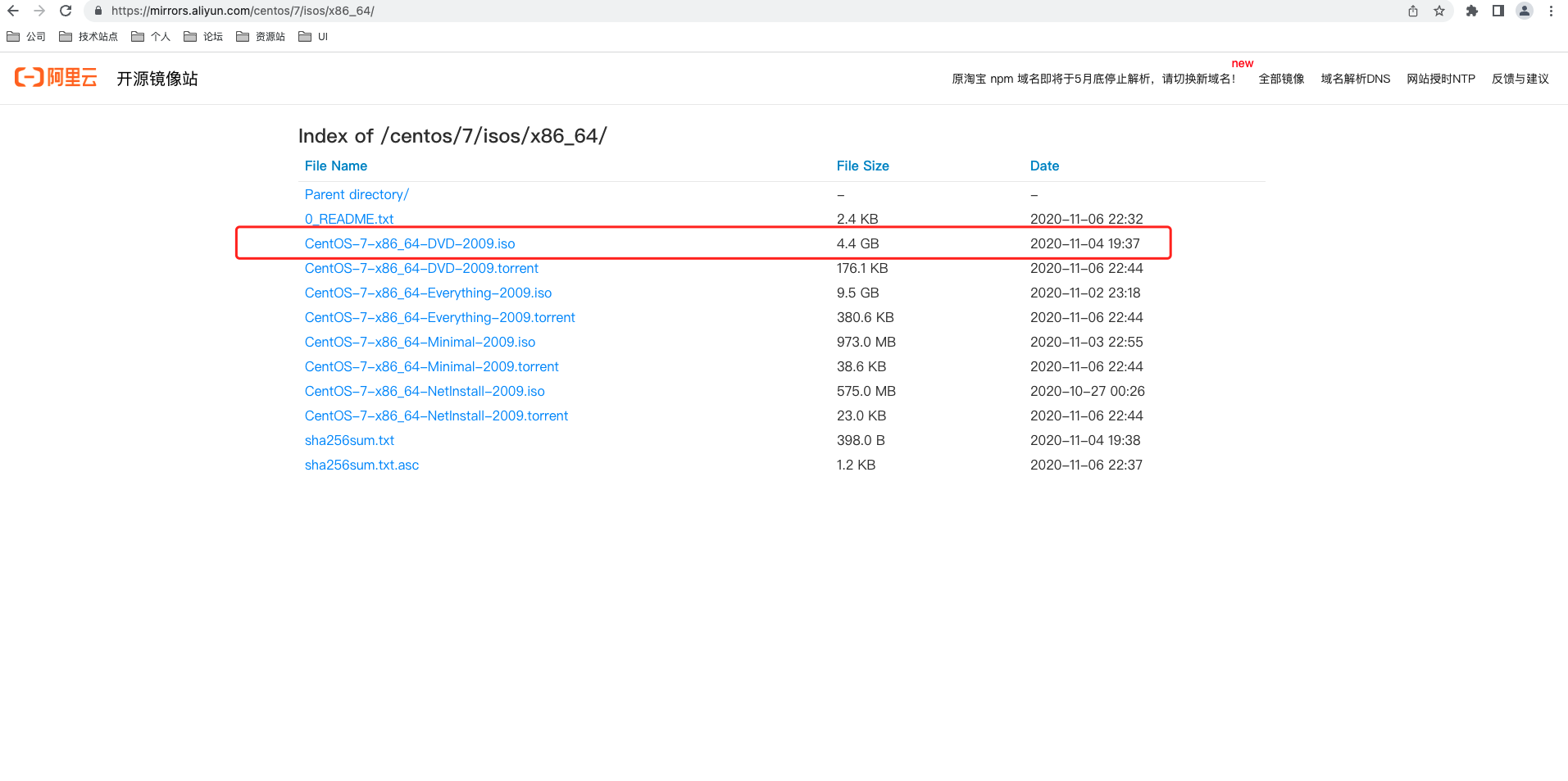Open the Chrome three-dot menu
The width and height of the screenshot is (1568, 781).
(1551, 11)
